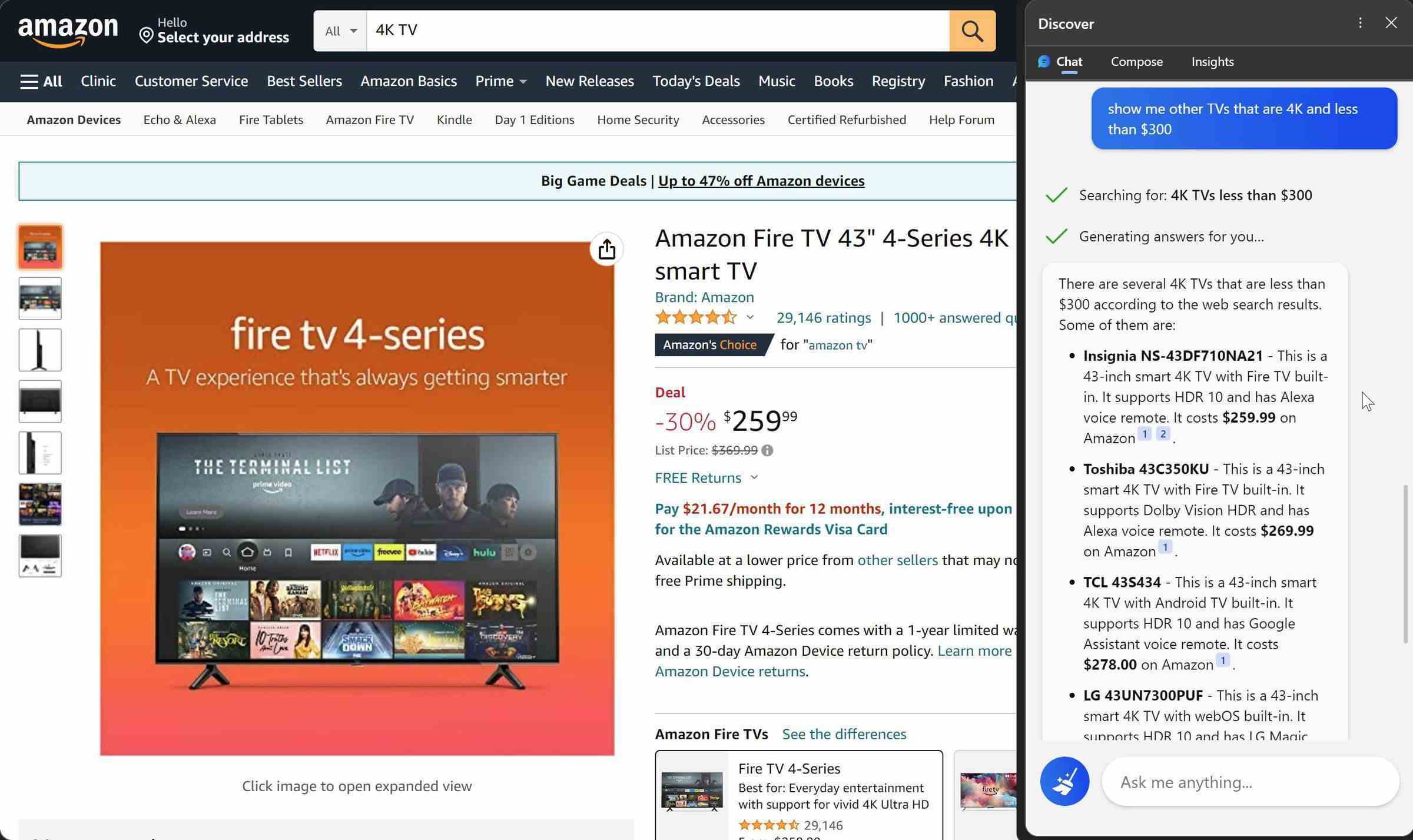Click the Discover panel close icon
The image size is (1413, 840).
point(1391,22)
